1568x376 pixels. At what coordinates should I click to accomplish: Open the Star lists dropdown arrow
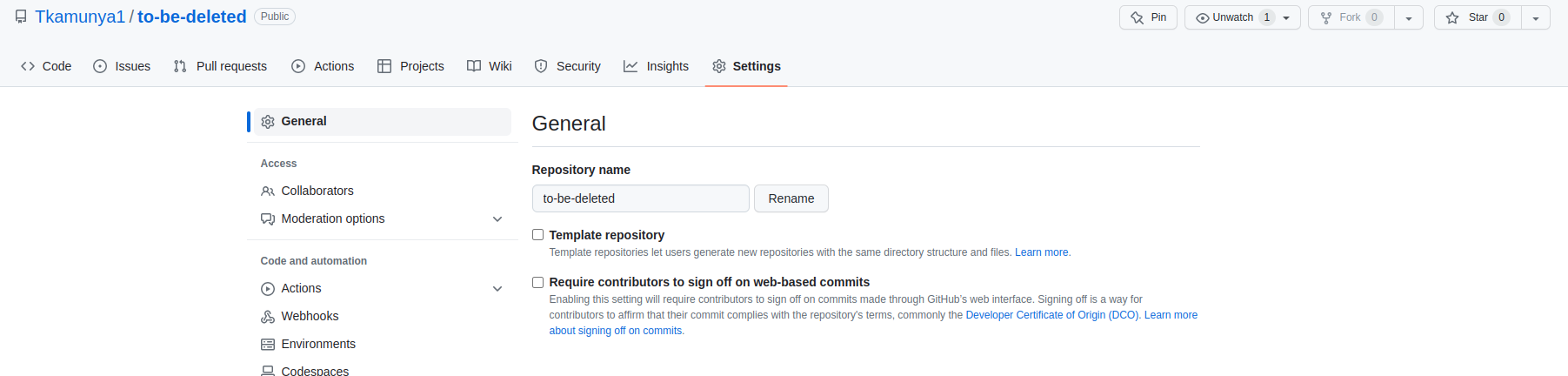[1536, 17]
